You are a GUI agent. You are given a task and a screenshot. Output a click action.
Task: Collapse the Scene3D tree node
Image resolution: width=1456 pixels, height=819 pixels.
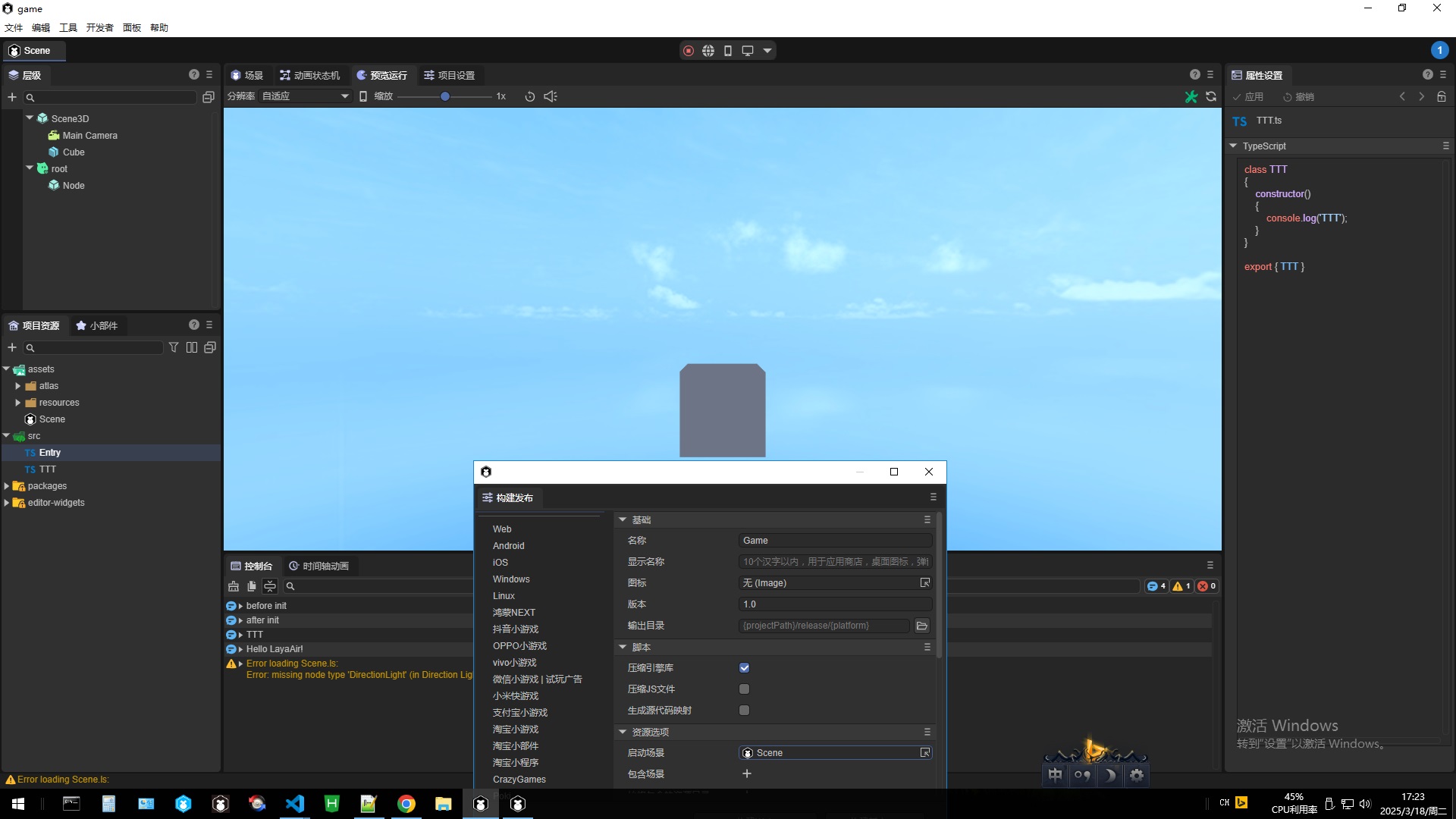tap(30, 118)
